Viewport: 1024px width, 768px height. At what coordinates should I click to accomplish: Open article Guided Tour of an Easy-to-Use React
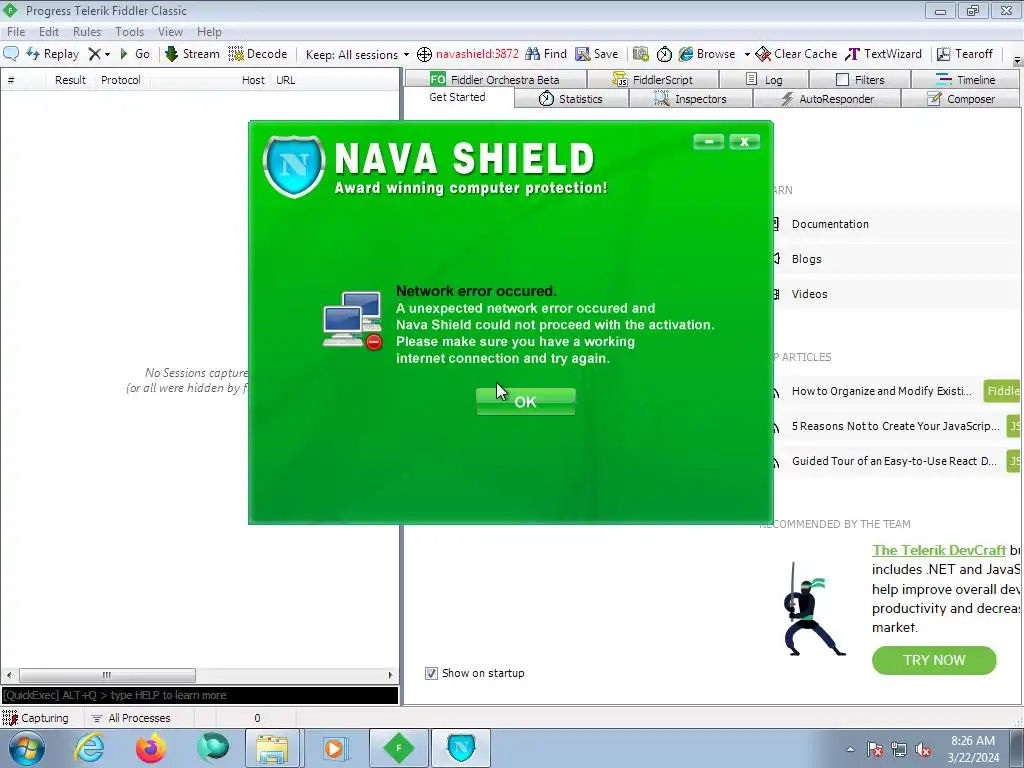[x=894, y=461]
